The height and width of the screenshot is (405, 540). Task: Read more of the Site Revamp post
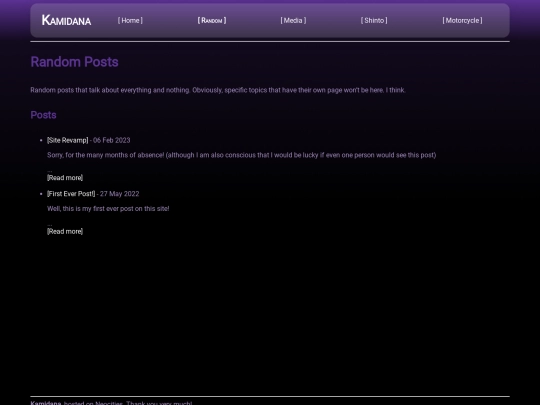click(65, 178)
